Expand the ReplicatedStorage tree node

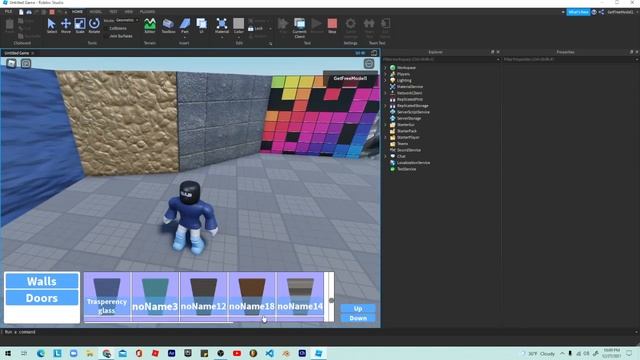386,106
